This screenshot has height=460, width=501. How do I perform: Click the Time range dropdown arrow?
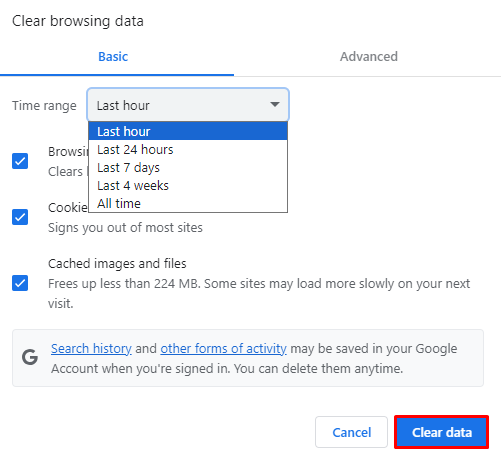pyautogui.click(x=275, y=105)
